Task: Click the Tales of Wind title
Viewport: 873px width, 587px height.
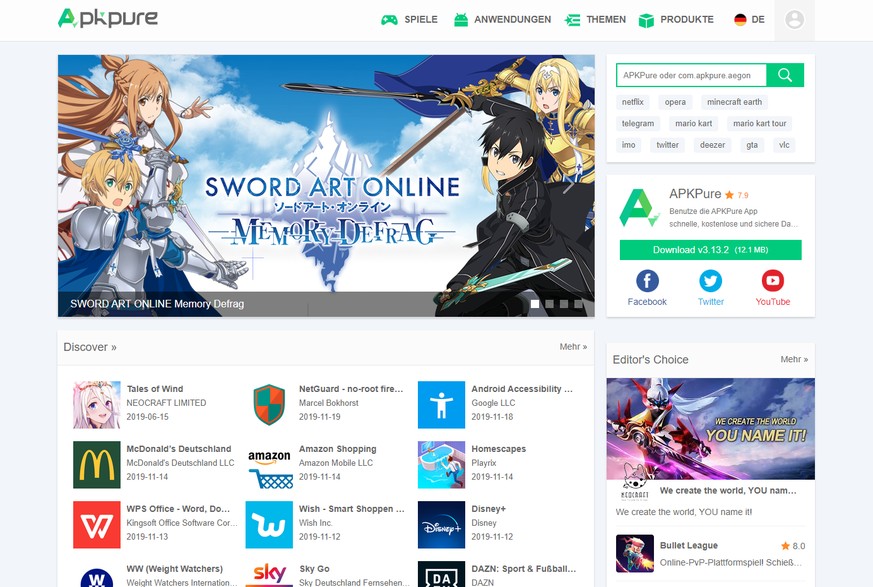Action: (155, 389)
